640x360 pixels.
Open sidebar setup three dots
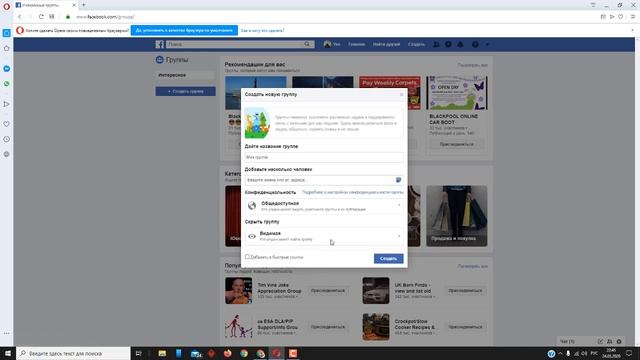coord(7,333)
